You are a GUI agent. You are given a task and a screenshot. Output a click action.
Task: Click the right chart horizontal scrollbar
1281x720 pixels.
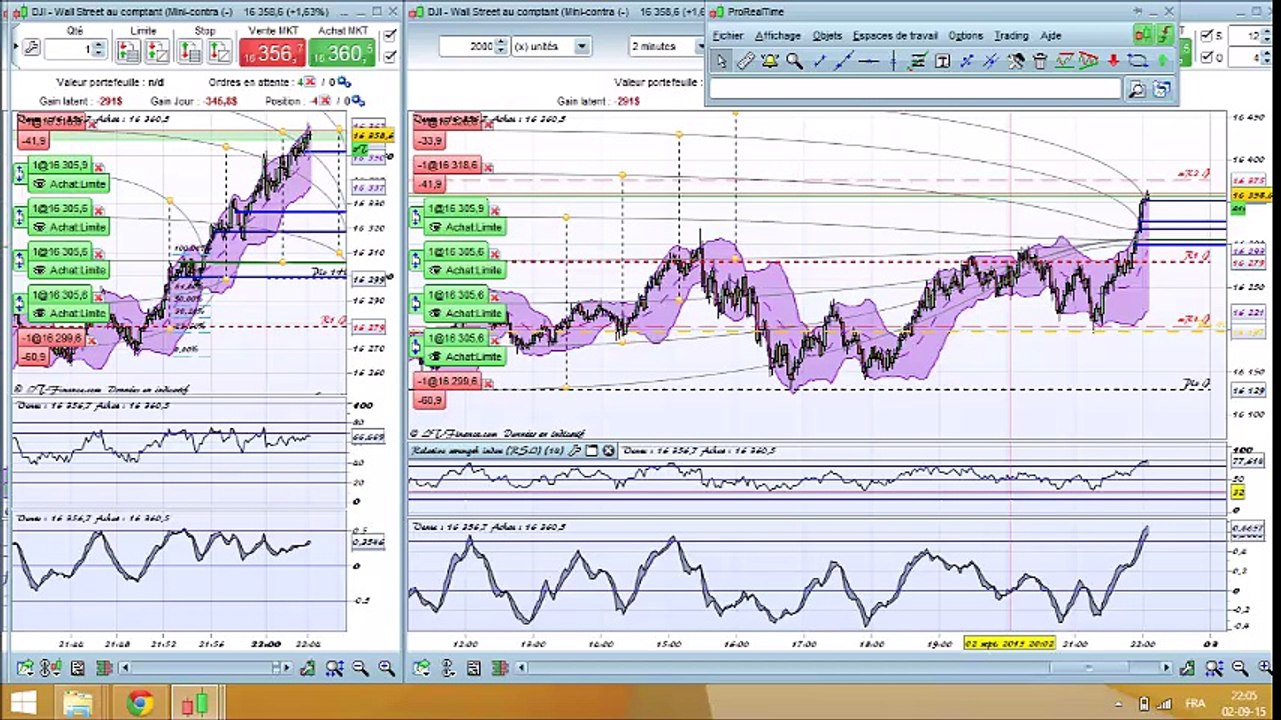pos(843,667)
